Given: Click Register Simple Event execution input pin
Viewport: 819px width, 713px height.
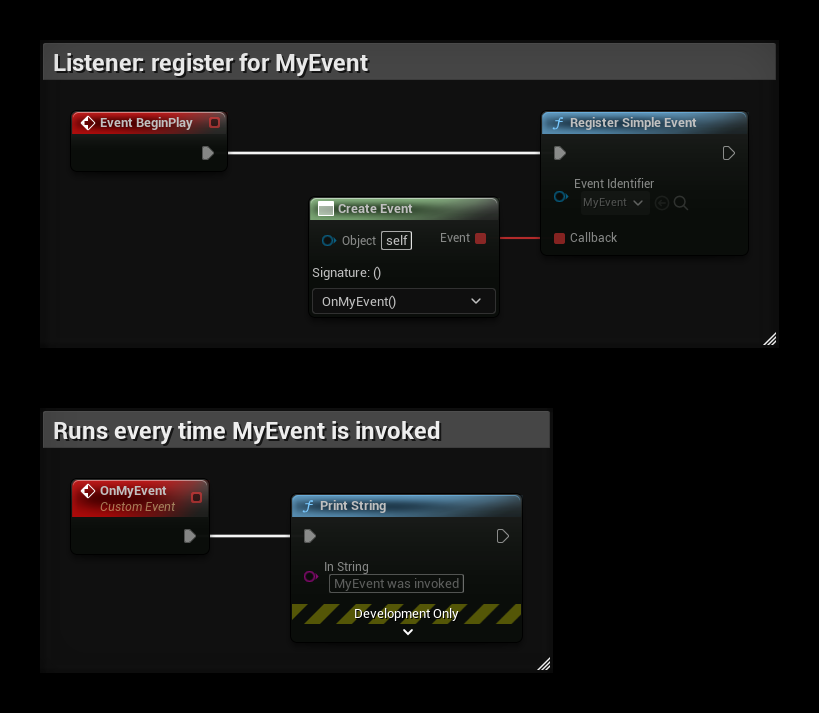Looking at the screenshot, I should [559, 153].
